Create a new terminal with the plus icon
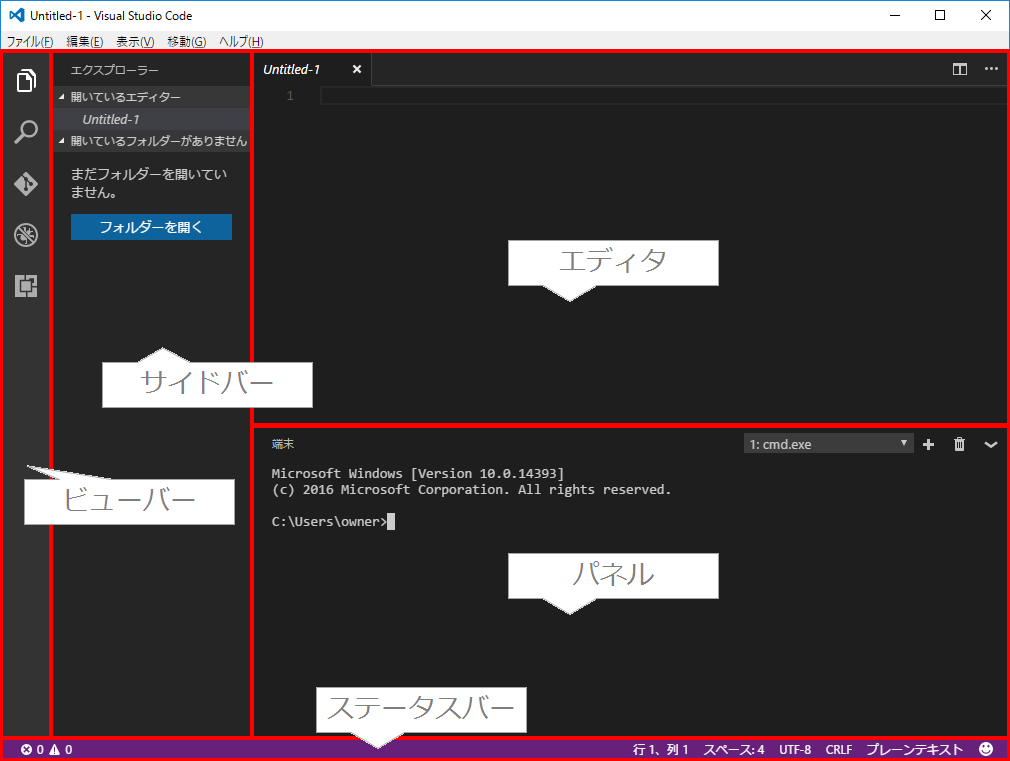This screenshot has height=761, width=1010. point(928,444)
